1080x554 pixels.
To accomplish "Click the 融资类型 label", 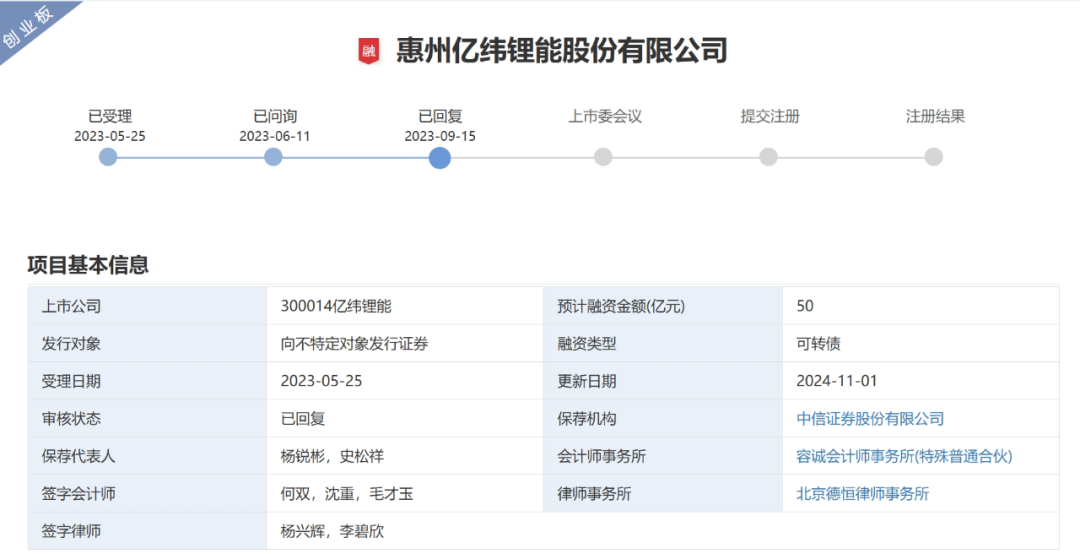I will [x=587, y=344].
